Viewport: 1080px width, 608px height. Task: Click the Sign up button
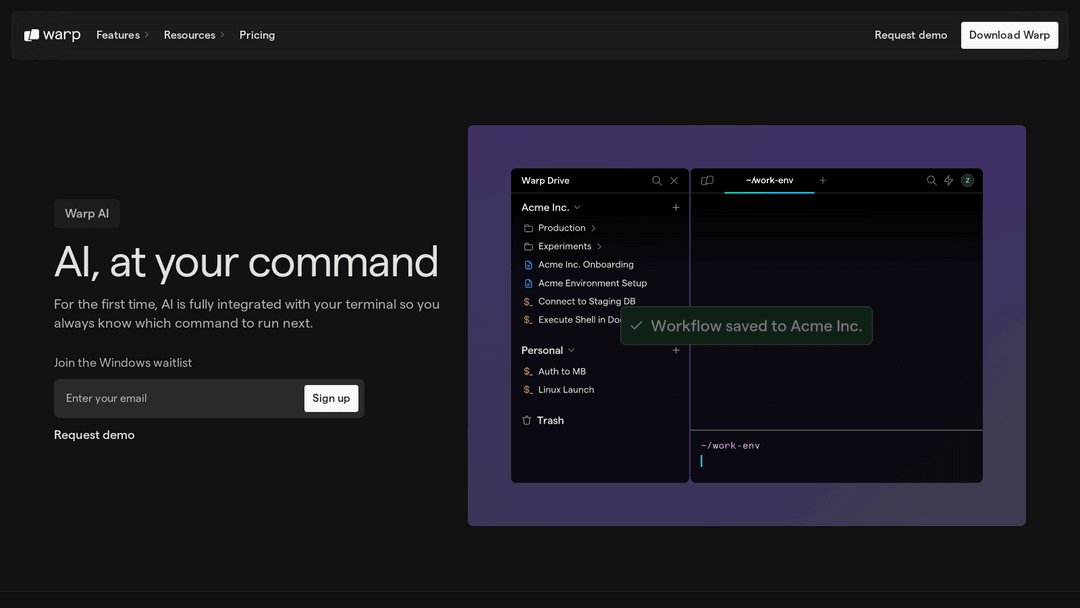click(x=331, y=398)
